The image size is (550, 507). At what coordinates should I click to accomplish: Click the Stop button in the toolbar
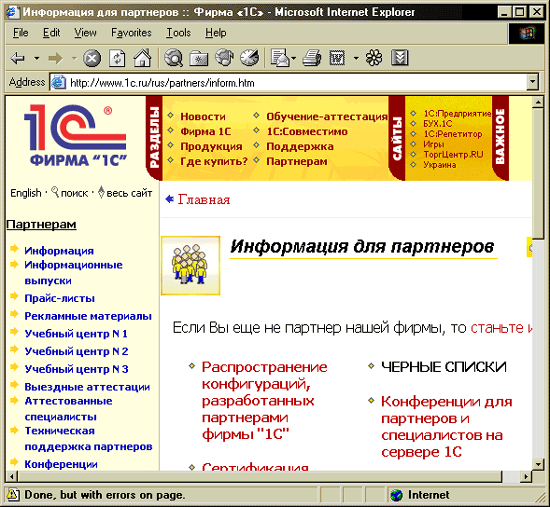click(x=92, y=58)
